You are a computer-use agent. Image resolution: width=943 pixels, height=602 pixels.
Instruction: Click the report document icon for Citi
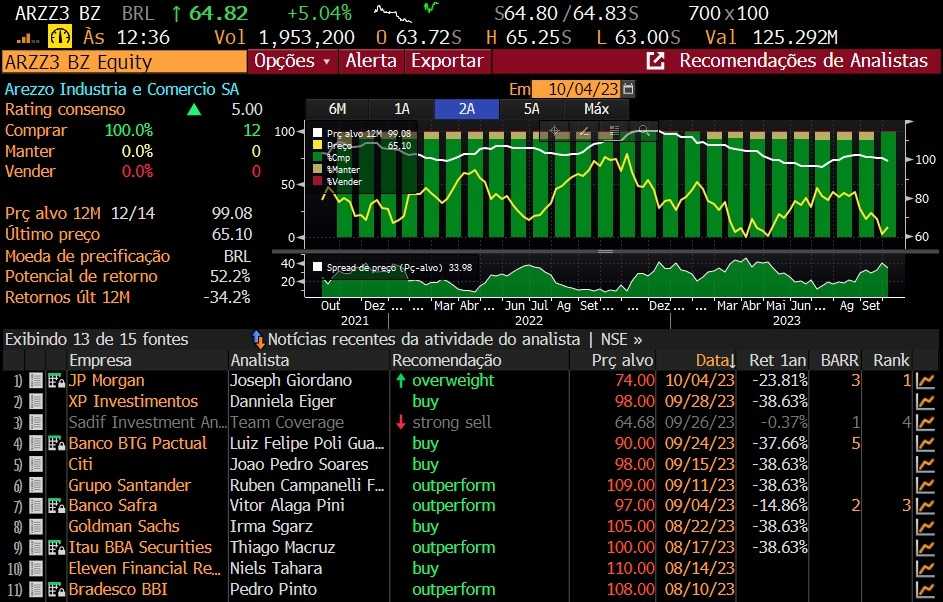pos(36,464)
